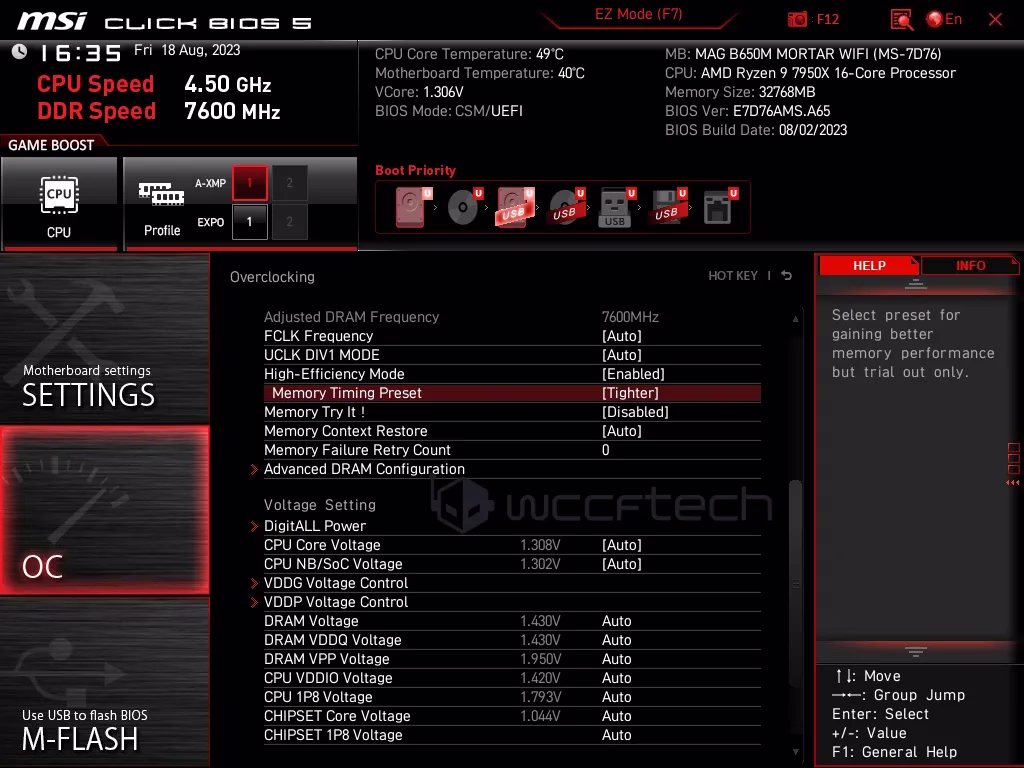Click the clock icon beside the time
This screenshot has height=768, width=1024.
[19, 52]
